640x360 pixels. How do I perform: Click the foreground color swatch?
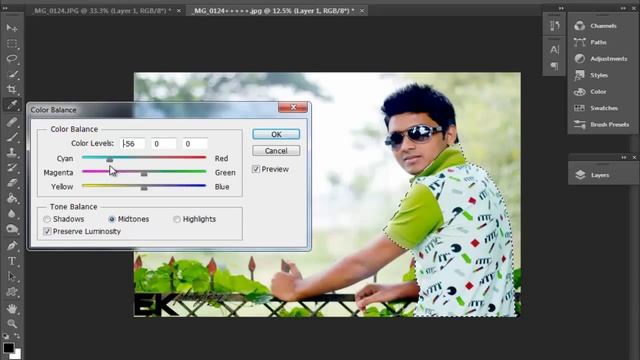click(9, 347)
